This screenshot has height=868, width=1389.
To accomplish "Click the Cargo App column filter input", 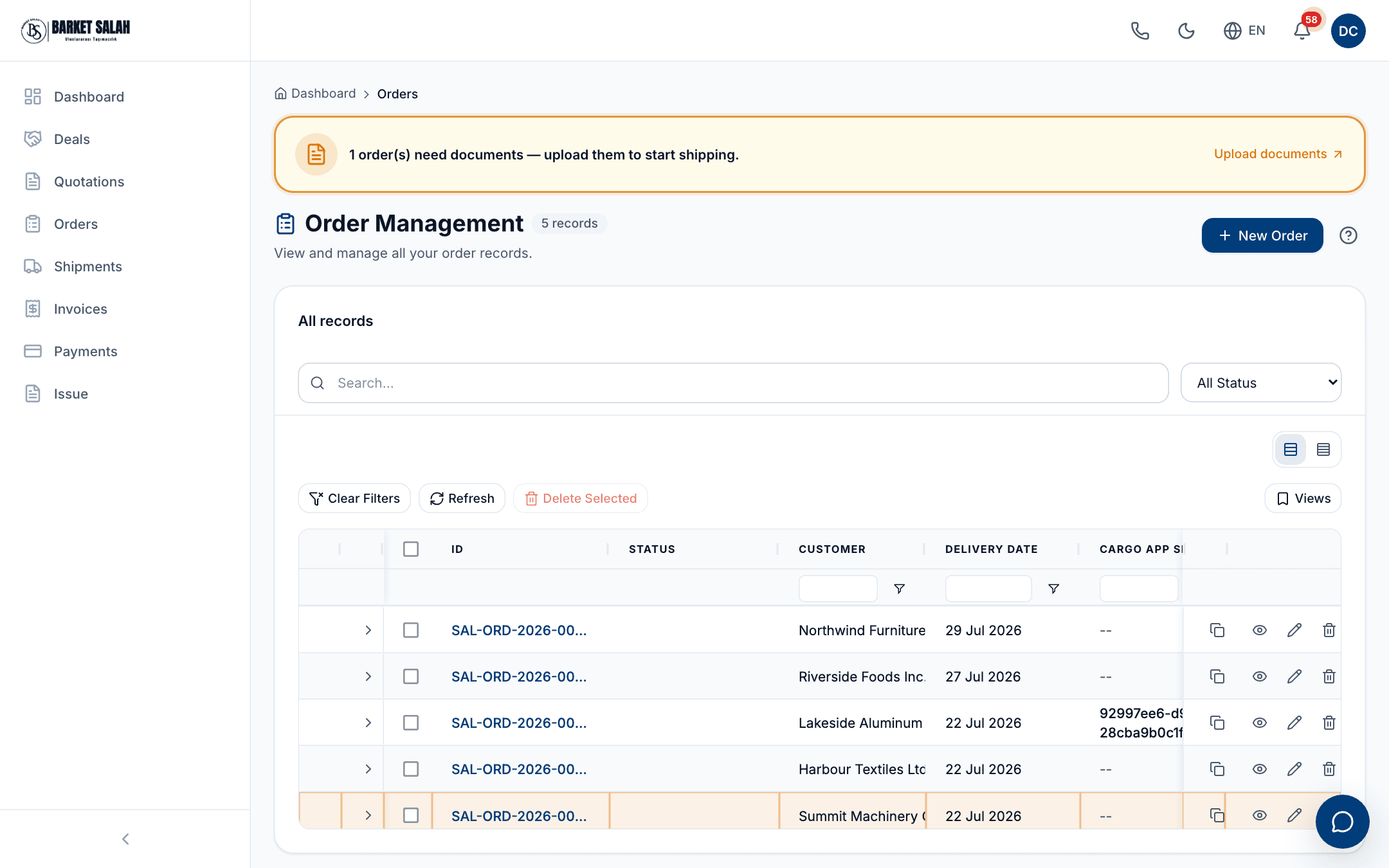I will 1139,588.
